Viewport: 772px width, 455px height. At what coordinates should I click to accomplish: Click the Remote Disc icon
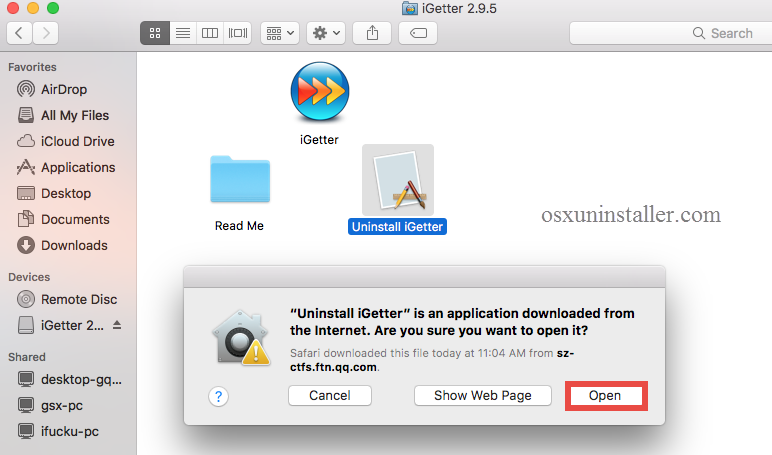point(26,299)
